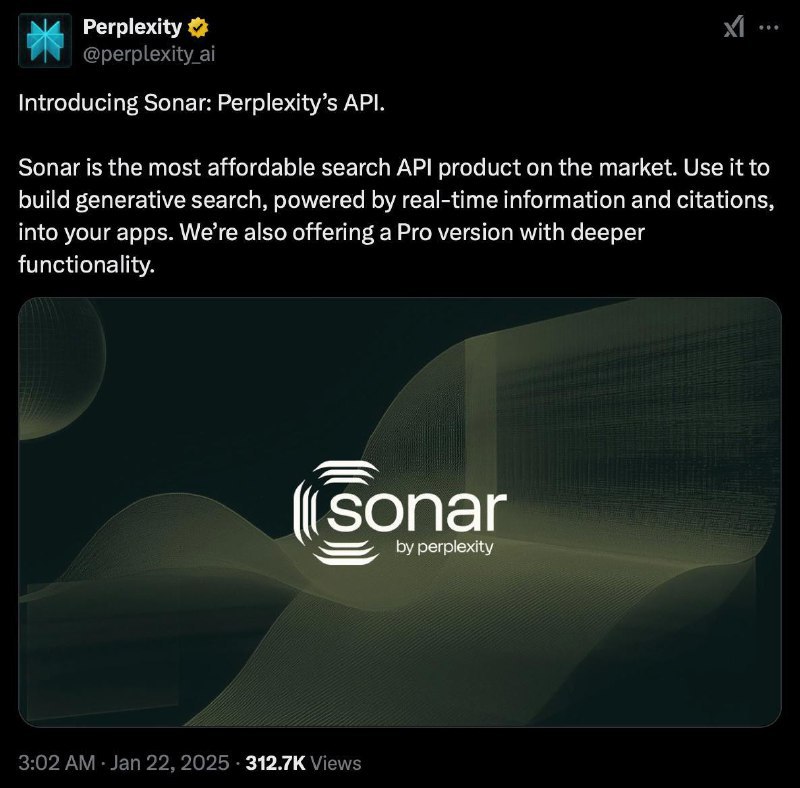Viewport: 800px width, 788px height.
Task: Select the bold 312.7K view count
Action: pyautogui.click(x=275, y=762)
